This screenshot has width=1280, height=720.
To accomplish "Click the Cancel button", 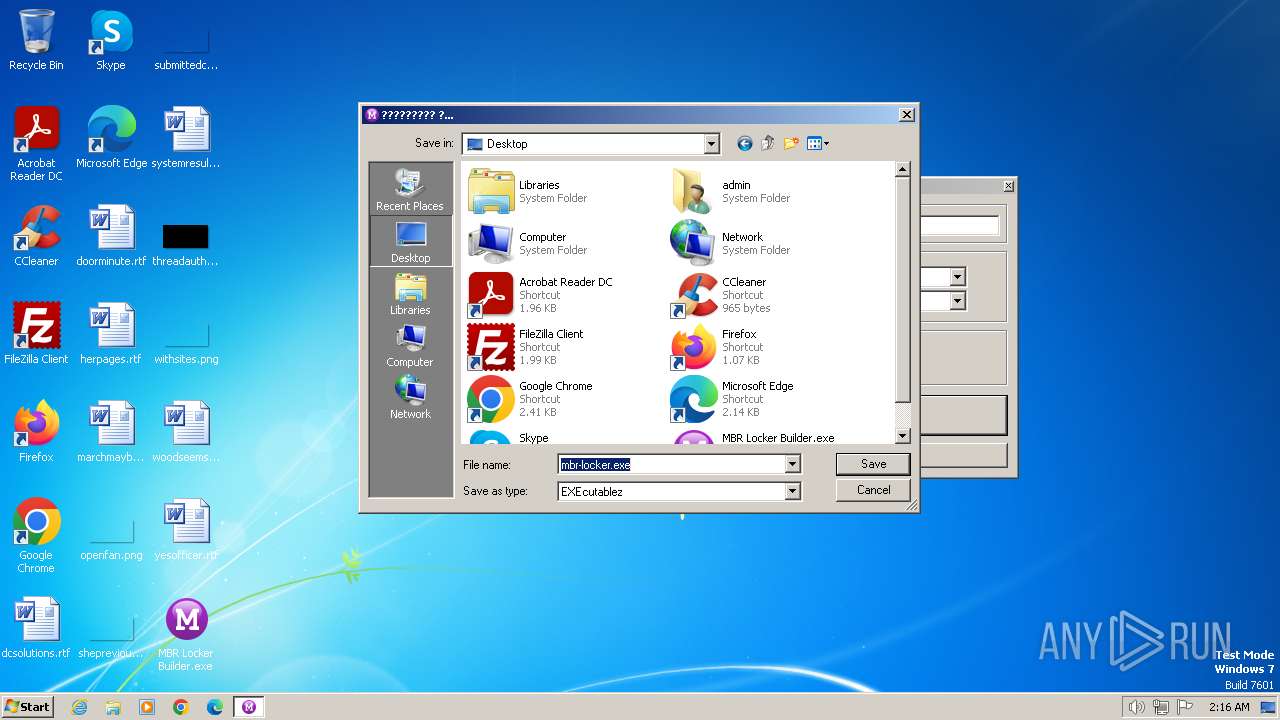I will [x=873, y=490].
